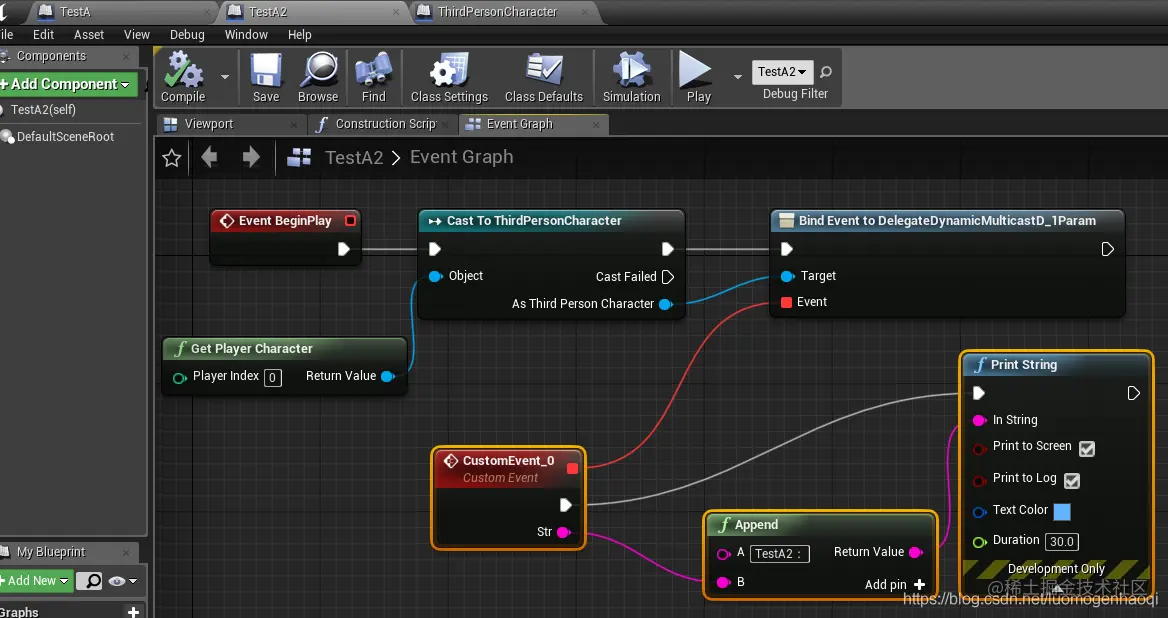Image resolution: width=1168 pixels, height=618 pixels.
Task: Switch to the ThirdPersonCharacter document tab
Action: 497,12
